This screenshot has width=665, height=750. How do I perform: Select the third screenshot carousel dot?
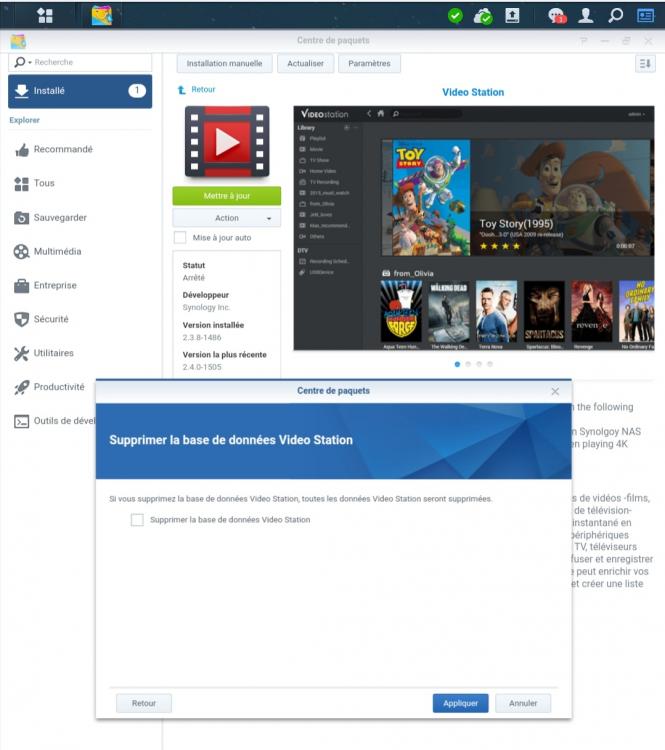coord(479,364)
